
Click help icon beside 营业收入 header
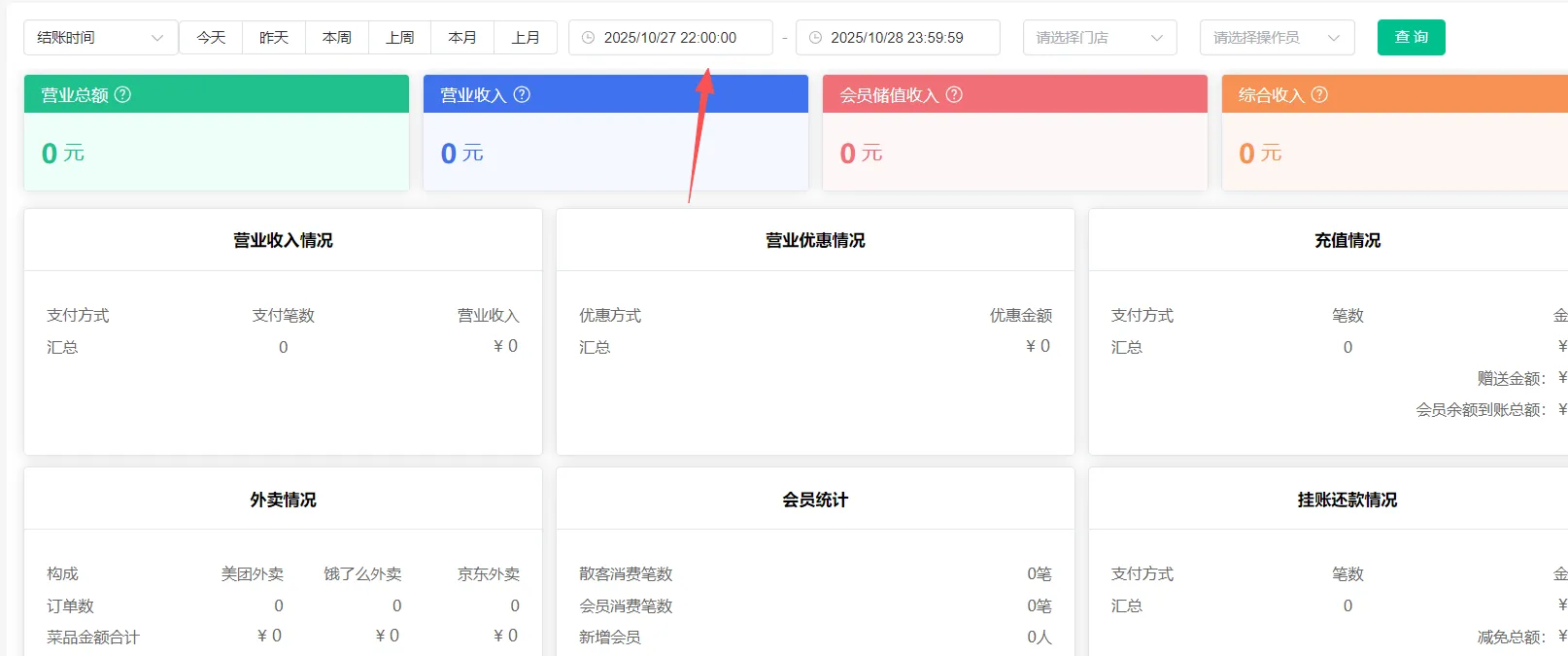(x=522, y=95)
